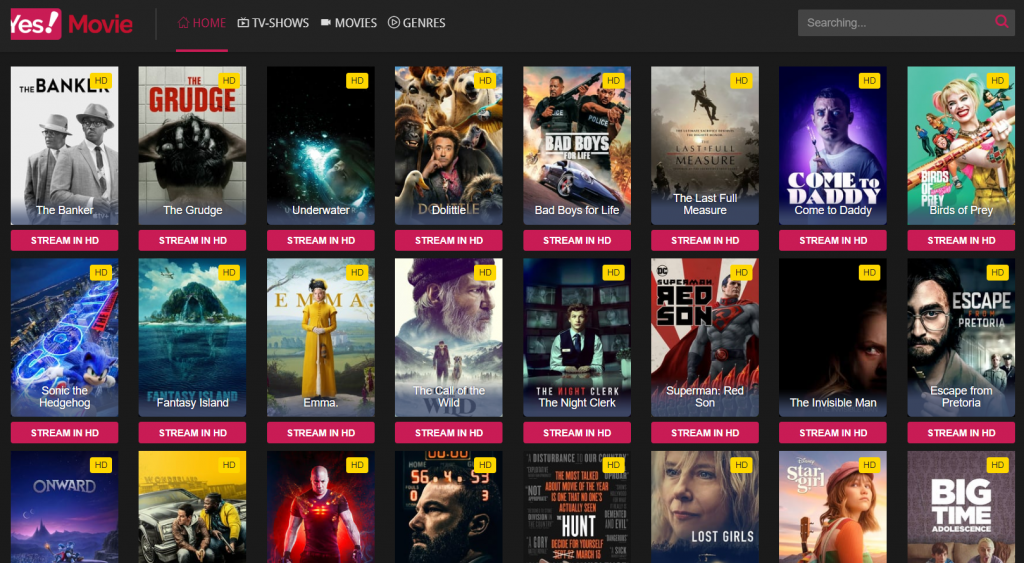Click the magnifier search icon

pyautogui.click(x=1001, y=22)
